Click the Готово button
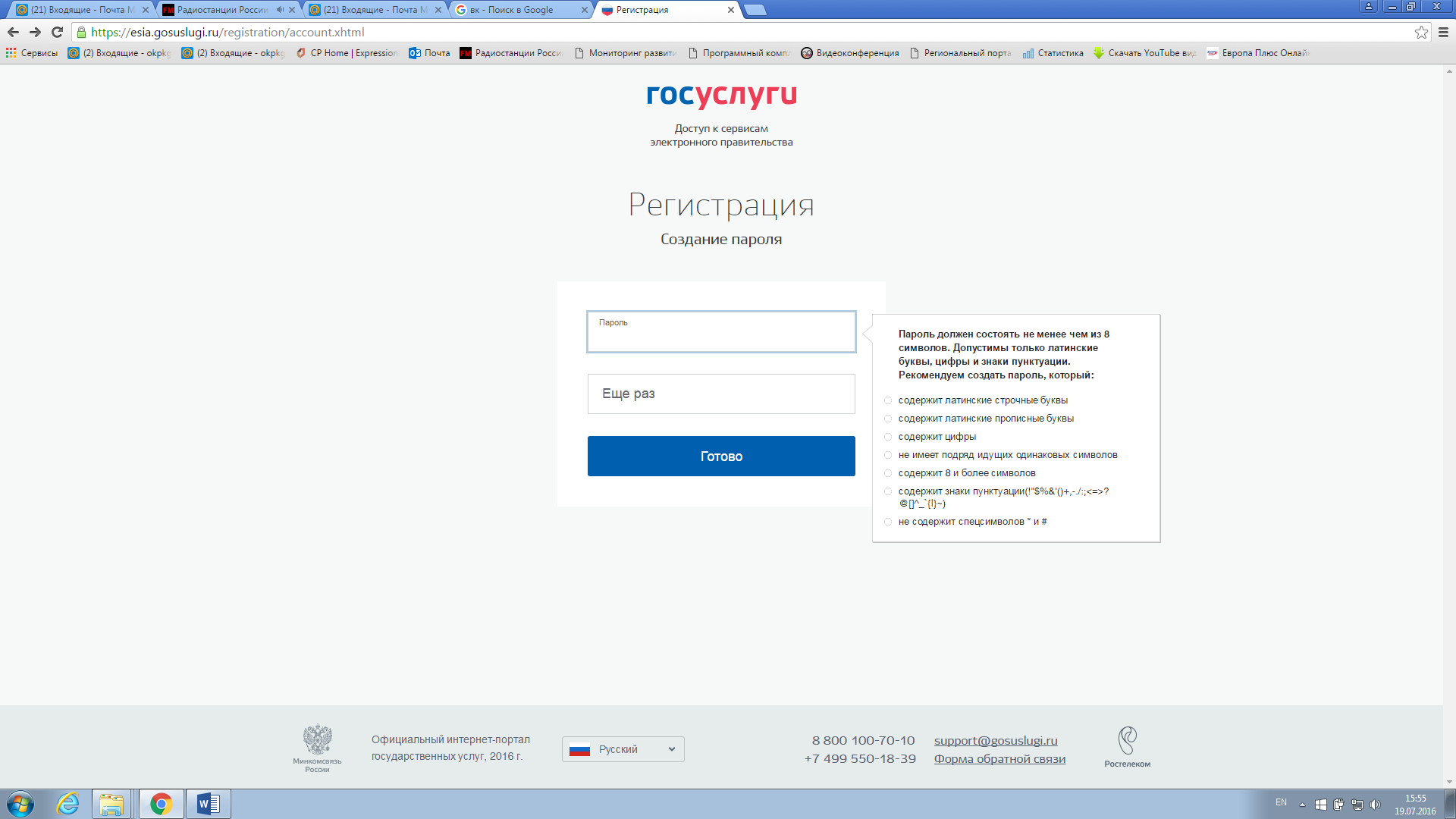 tap(721, 456)
